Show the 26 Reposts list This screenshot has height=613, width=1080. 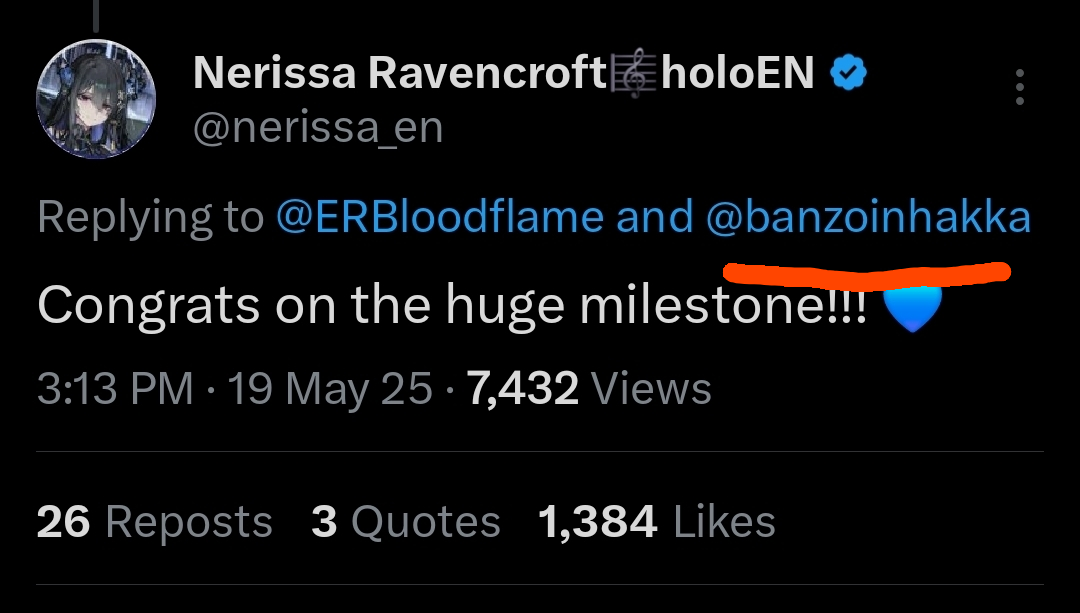click(x=154, y=522)
